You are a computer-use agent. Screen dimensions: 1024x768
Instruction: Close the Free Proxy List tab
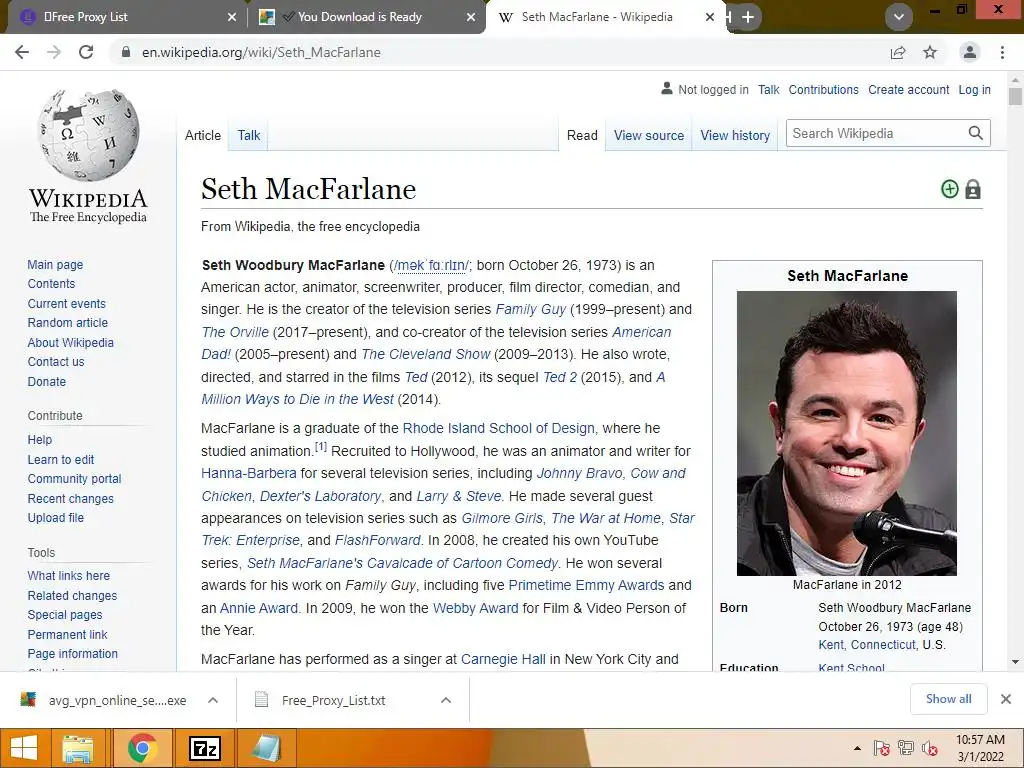click(x=232, y=17)
